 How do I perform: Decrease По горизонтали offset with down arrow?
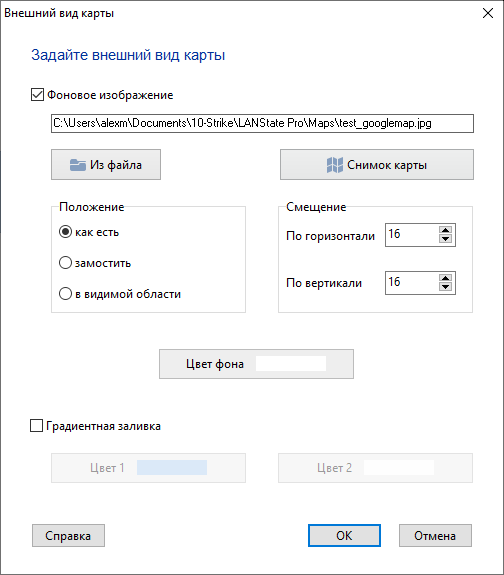(445, 239)
